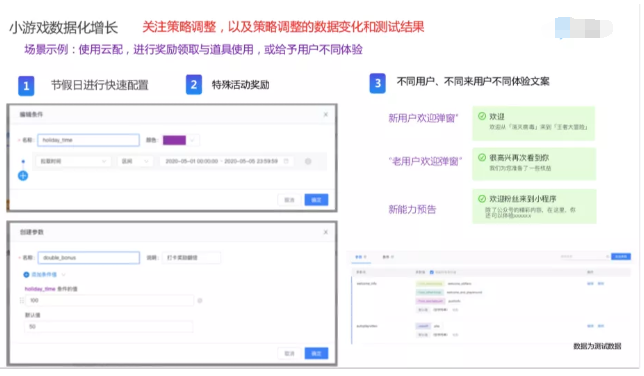This screenshot has height=376, width=644.
Task: Toggle the blue checkbox in parameter table header
Action: [x=432, y=272]
